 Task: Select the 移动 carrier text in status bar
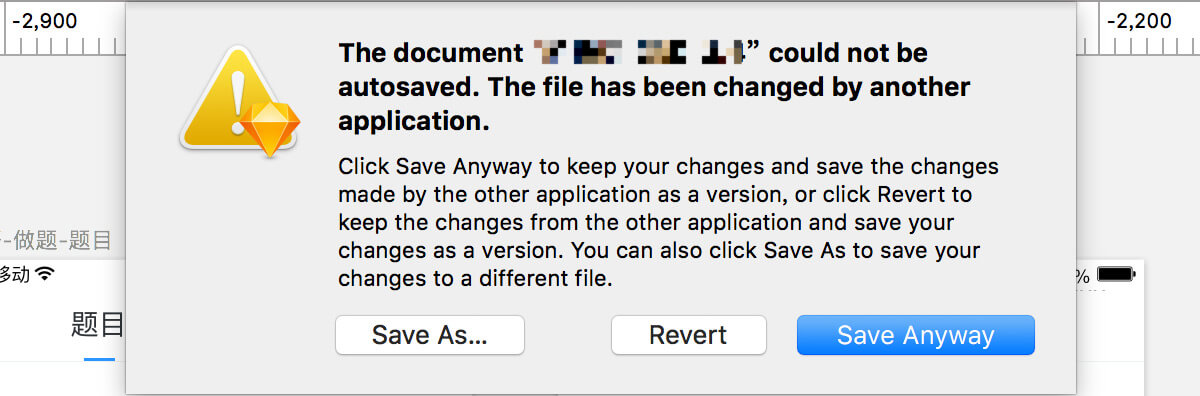click(x=15, y=274)
